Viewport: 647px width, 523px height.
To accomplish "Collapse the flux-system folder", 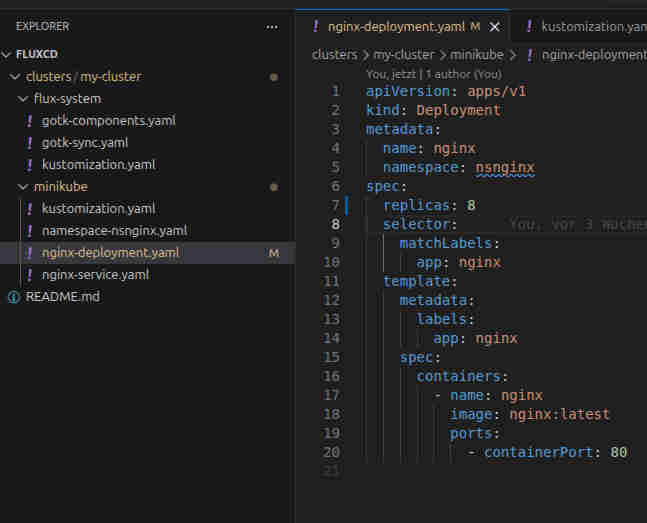I will coord(24,99).
